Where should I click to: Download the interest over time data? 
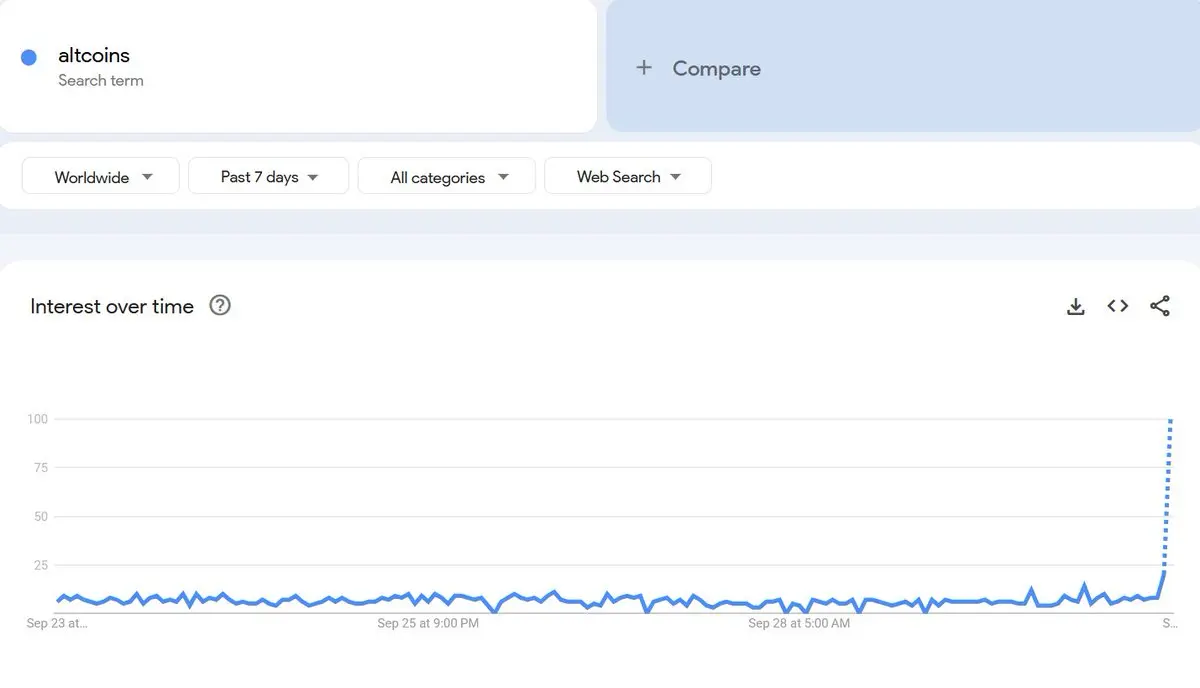1076,307
